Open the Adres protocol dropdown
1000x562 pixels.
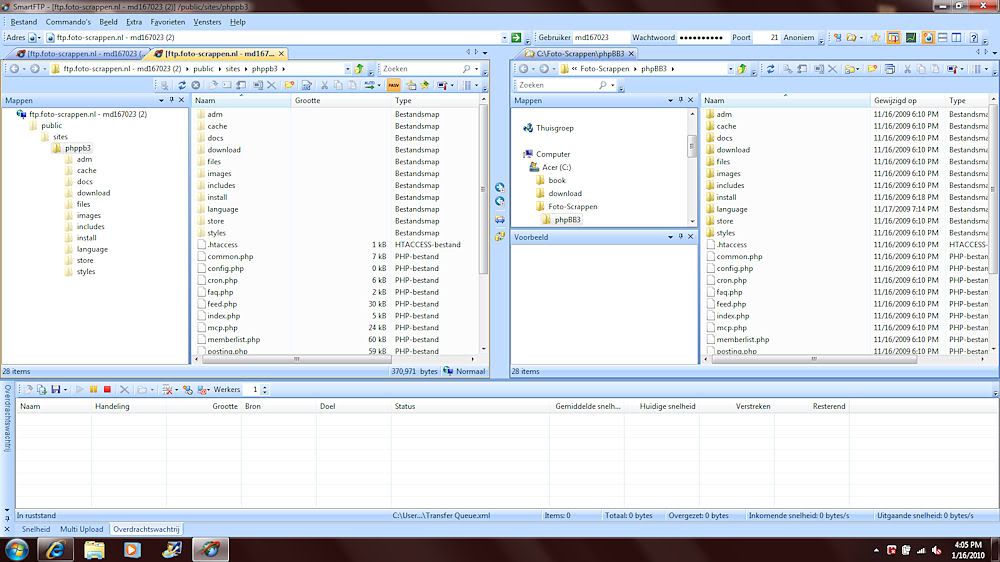[x=39, y=38]
